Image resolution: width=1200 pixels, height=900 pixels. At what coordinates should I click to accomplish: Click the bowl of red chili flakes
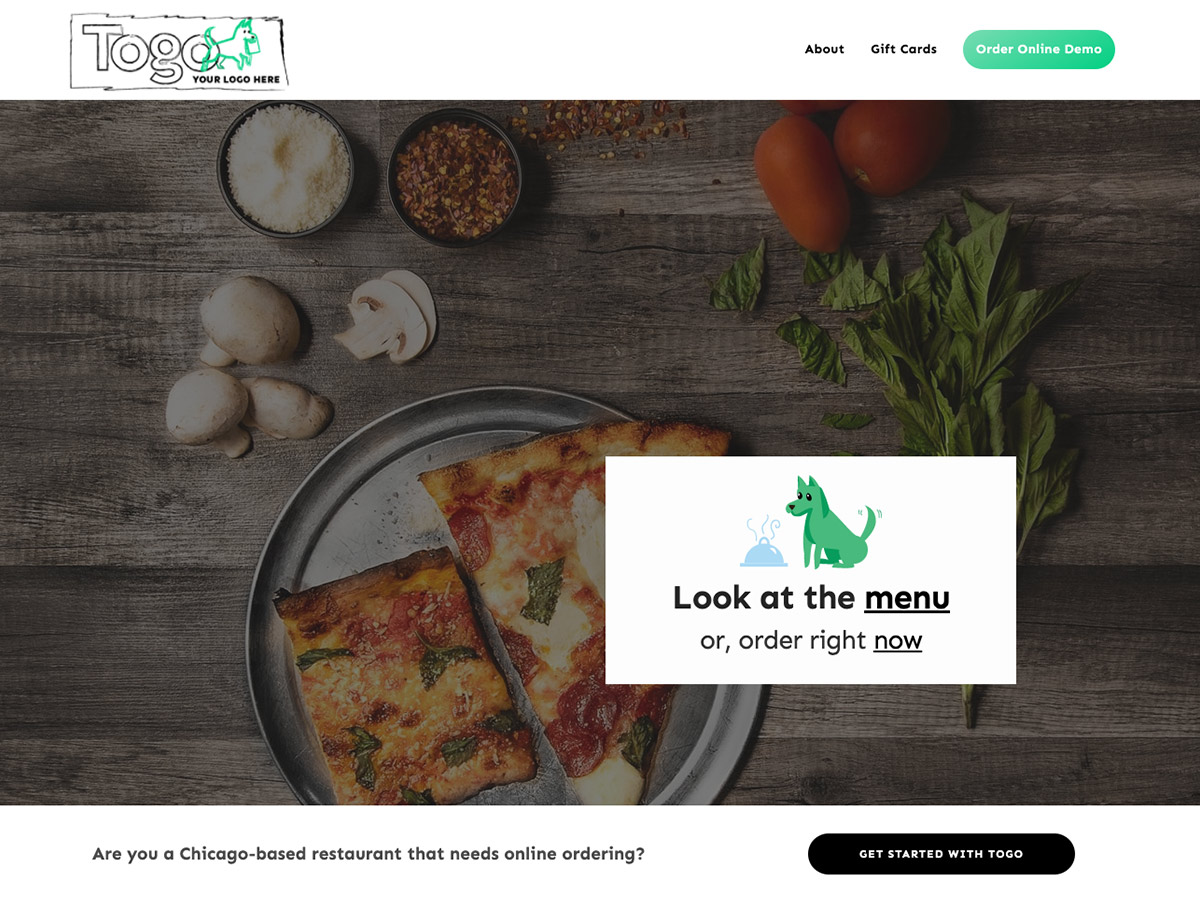click(x=454, y=175)
